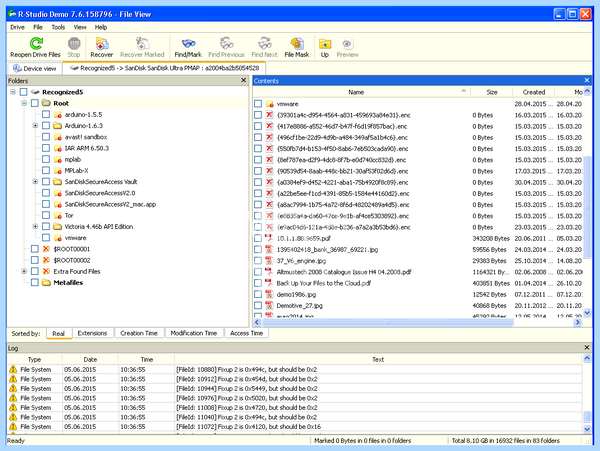Collapse the Recognized5 tree node

13,92
